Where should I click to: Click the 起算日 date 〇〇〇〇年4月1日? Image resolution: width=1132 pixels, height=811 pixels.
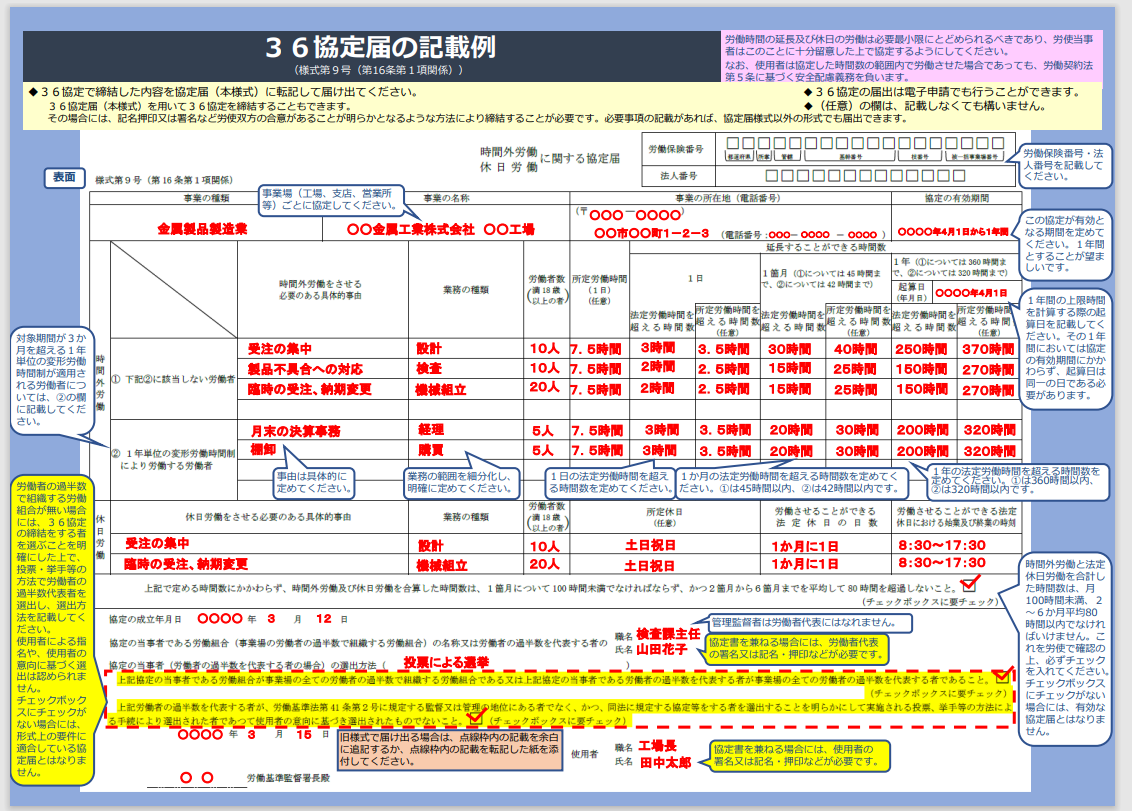click(x=971, y=292)
